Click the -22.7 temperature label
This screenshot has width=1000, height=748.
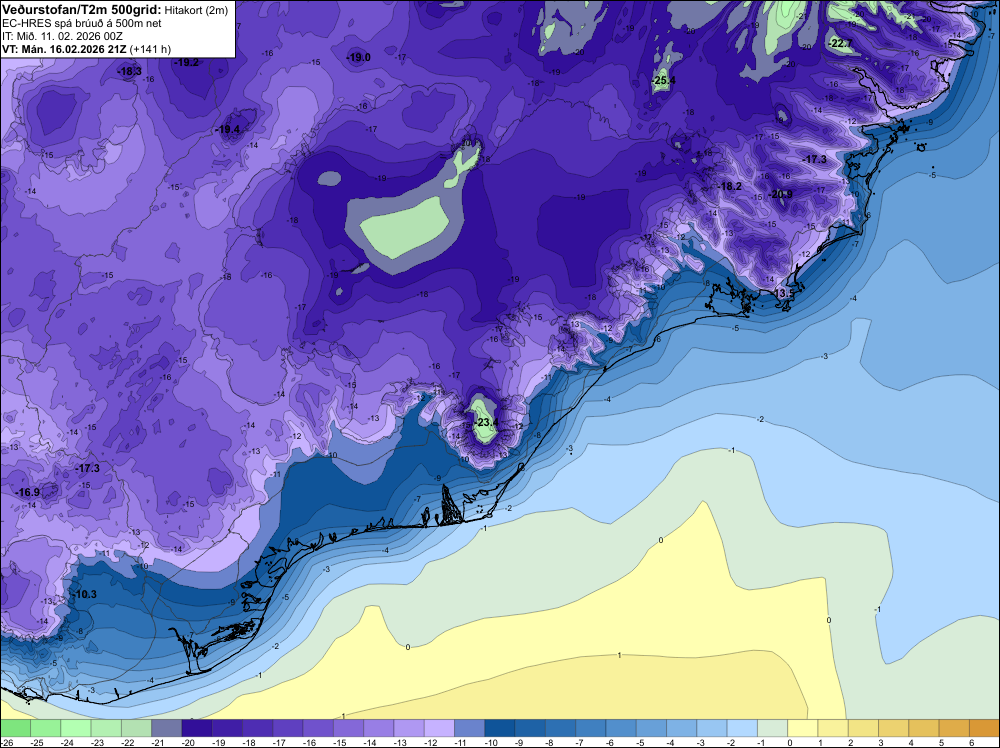(x=840, y=43)
